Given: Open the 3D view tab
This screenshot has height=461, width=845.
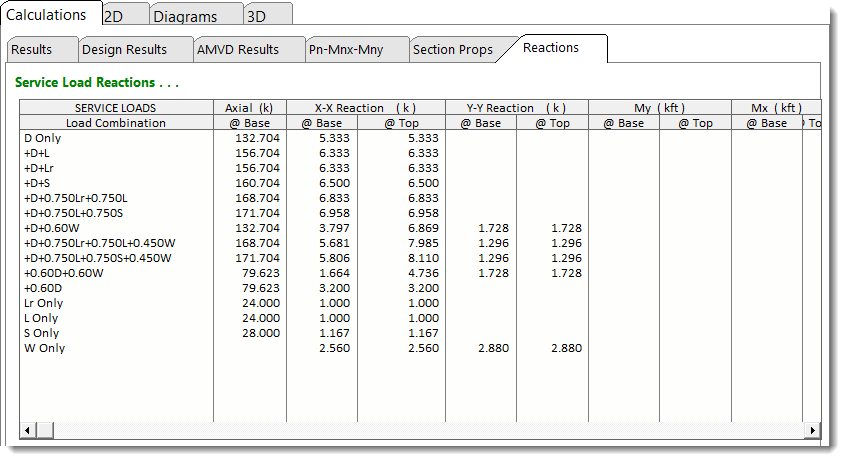Looking at the screenshot, I should tap(257, 16).
